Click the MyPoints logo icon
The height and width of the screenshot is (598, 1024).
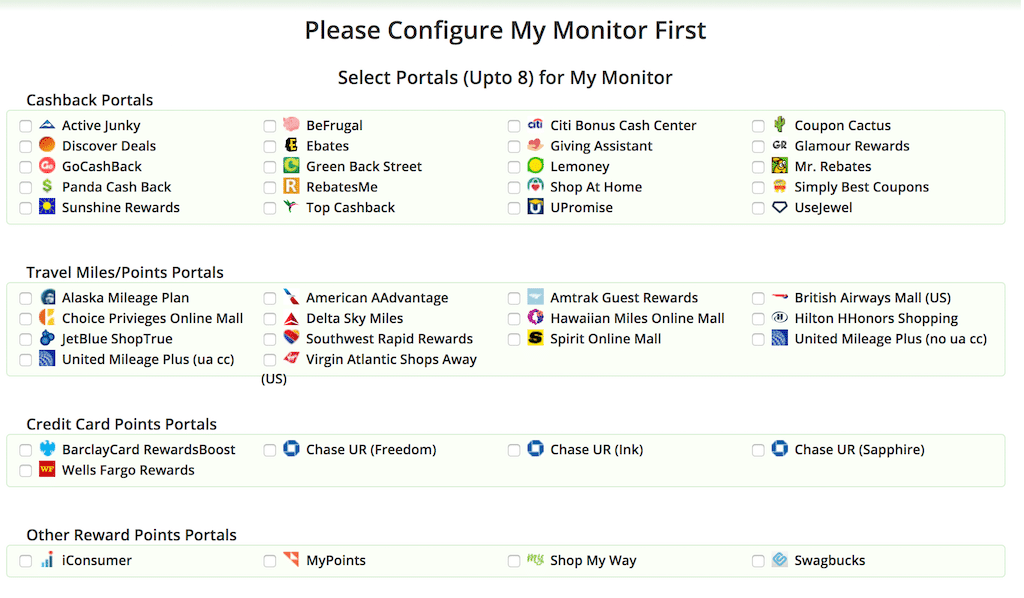[x=291, y=560]
